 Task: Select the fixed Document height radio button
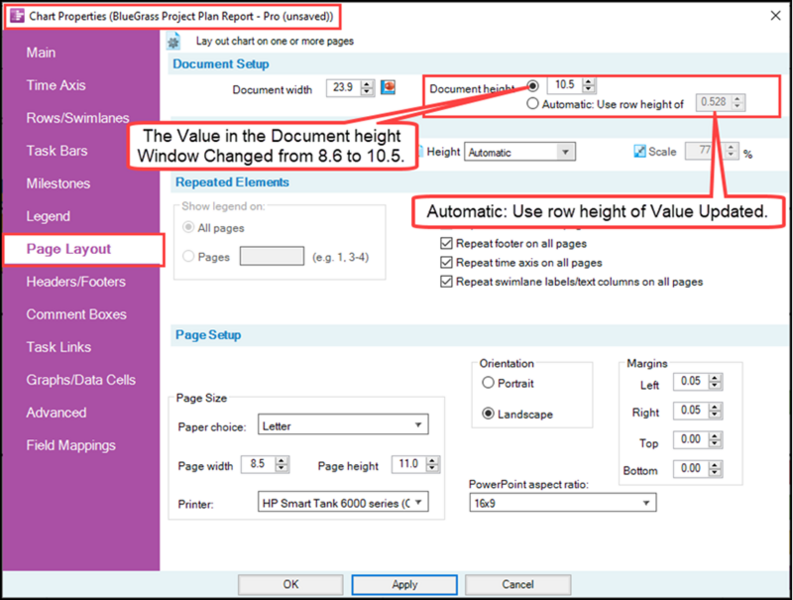point(533,85)
